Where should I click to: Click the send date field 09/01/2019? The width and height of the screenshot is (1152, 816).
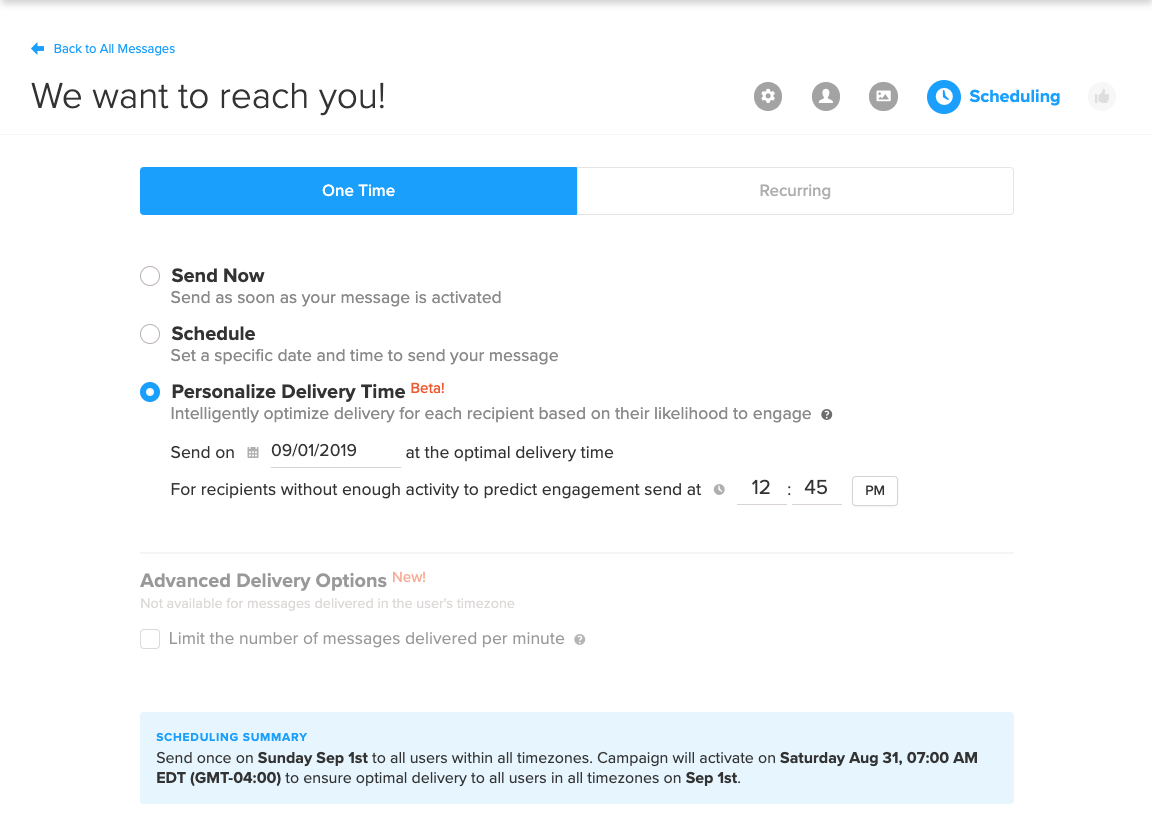(x=335, y=451)
